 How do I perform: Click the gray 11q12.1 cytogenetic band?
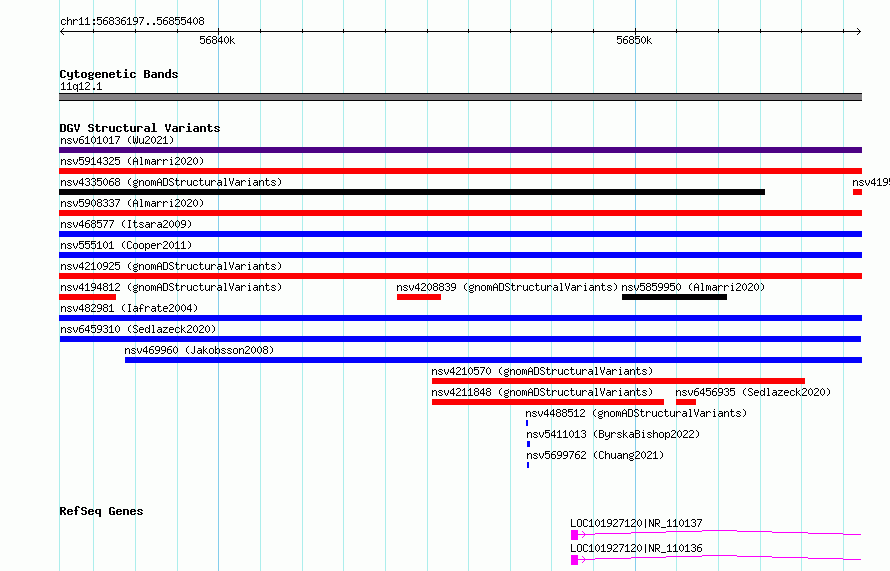click(460, 97)
